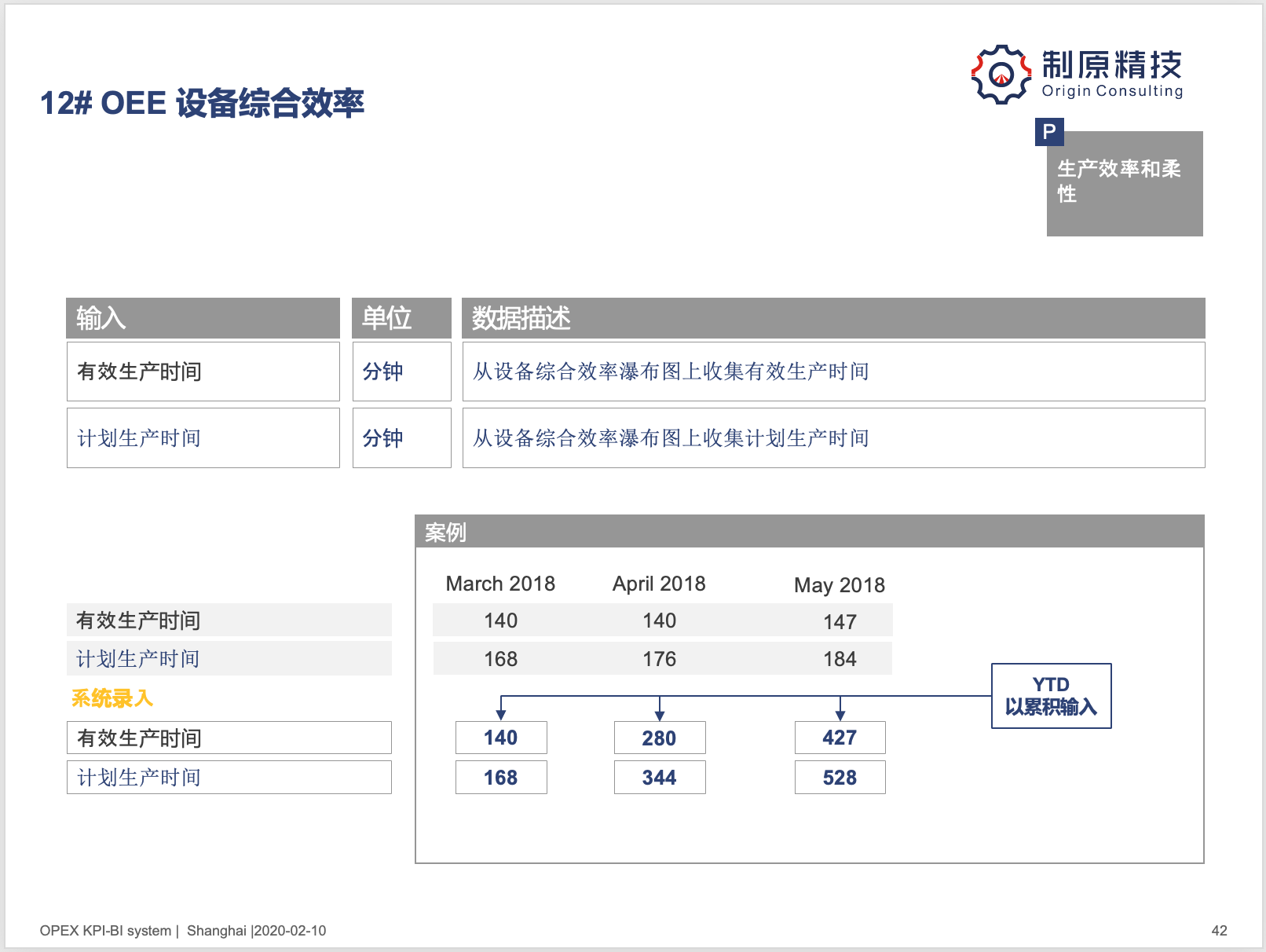The height and width of the screenshot is (952, 1266).
Task: Click the May 2018 value 147
Action: [840, 622]
